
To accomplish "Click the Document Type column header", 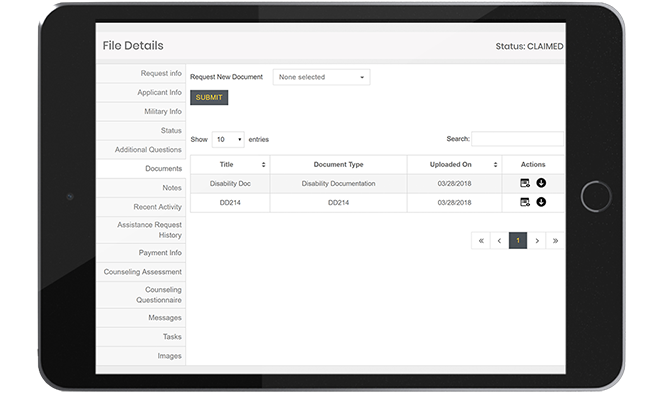I will 338,164.
